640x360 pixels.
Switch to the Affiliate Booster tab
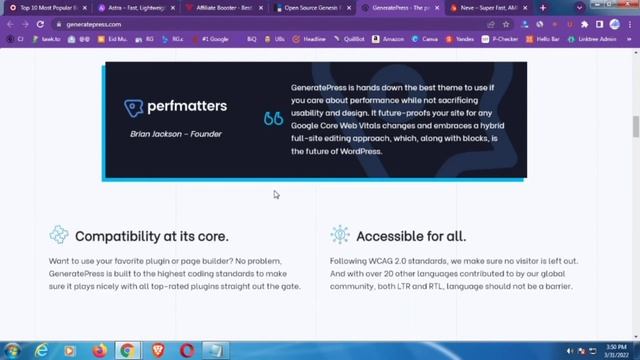tap(224, 8)
